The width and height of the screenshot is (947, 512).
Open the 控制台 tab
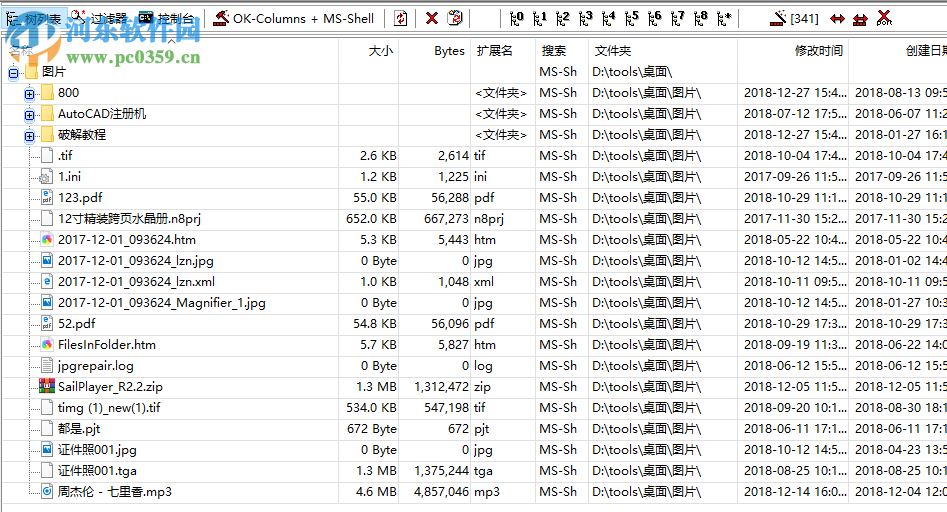point(166,19)
